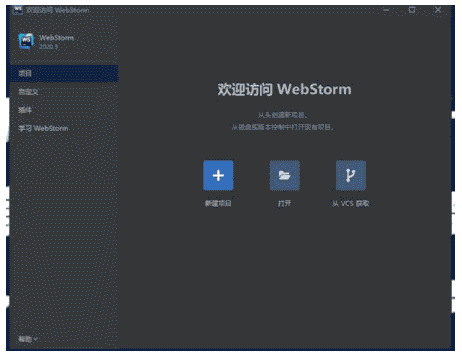
Task: Click the 欢迎访问 WebStorm heading
Action: pos(284,89)
